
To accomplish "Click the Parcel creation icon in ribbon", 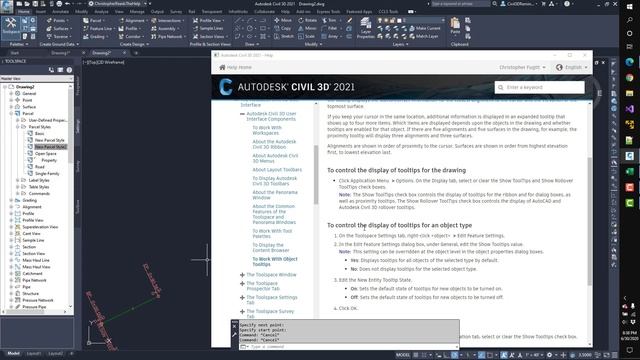I will click(86, 20).
